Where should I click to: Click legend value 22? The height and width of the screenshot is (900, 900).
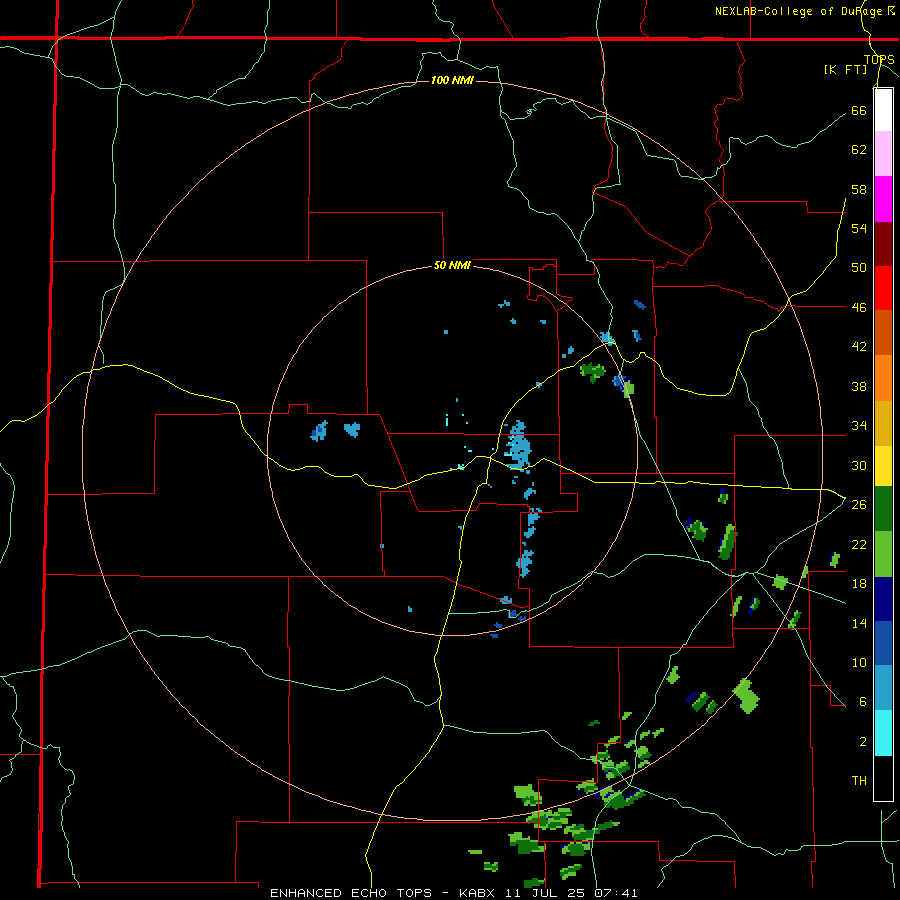[859, 544]
